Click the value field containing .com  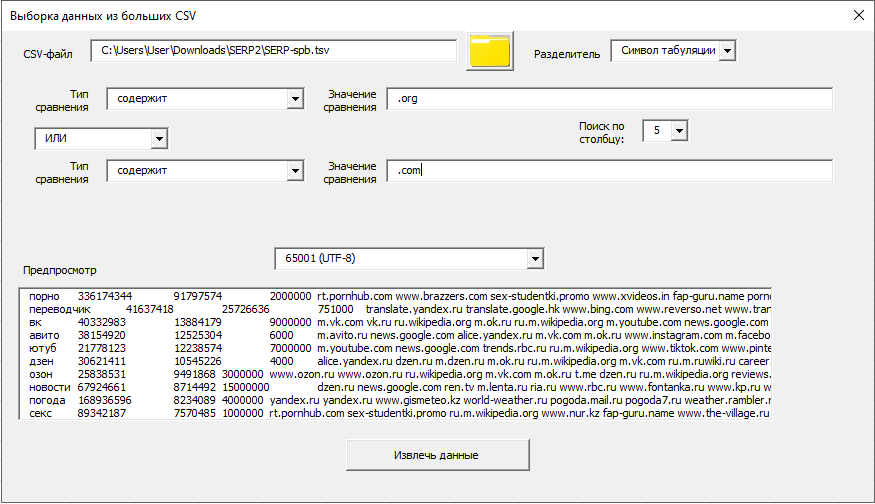click(x=609, y=171)
